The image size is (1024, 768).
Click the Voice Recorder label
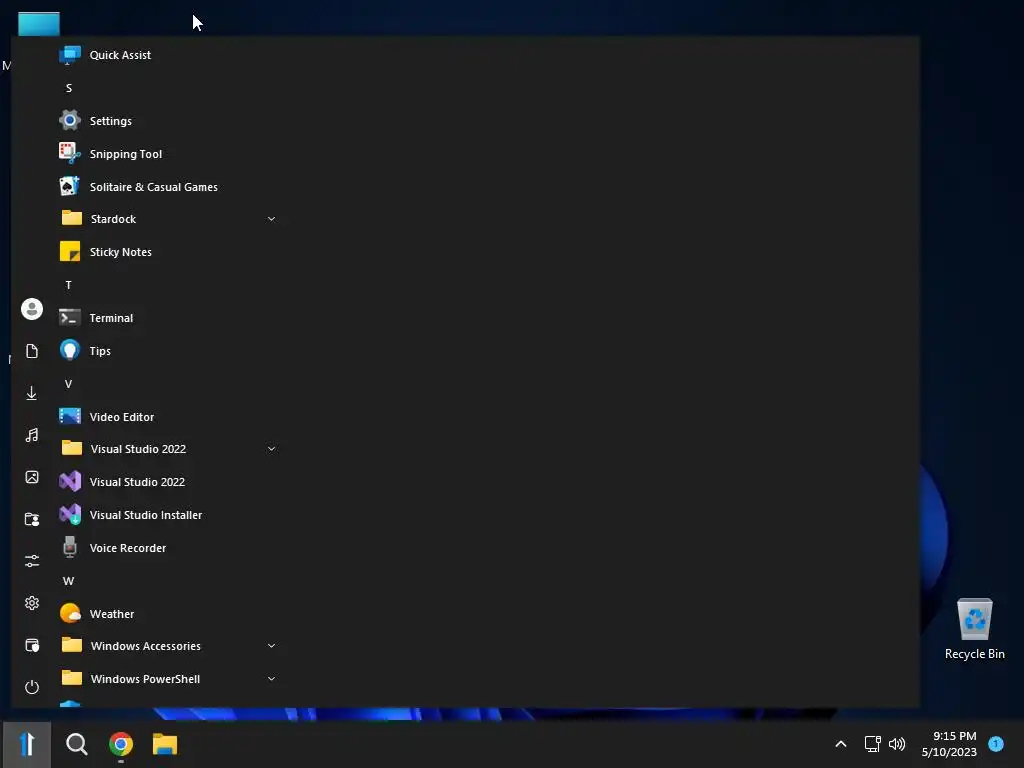tap(127, 548)
